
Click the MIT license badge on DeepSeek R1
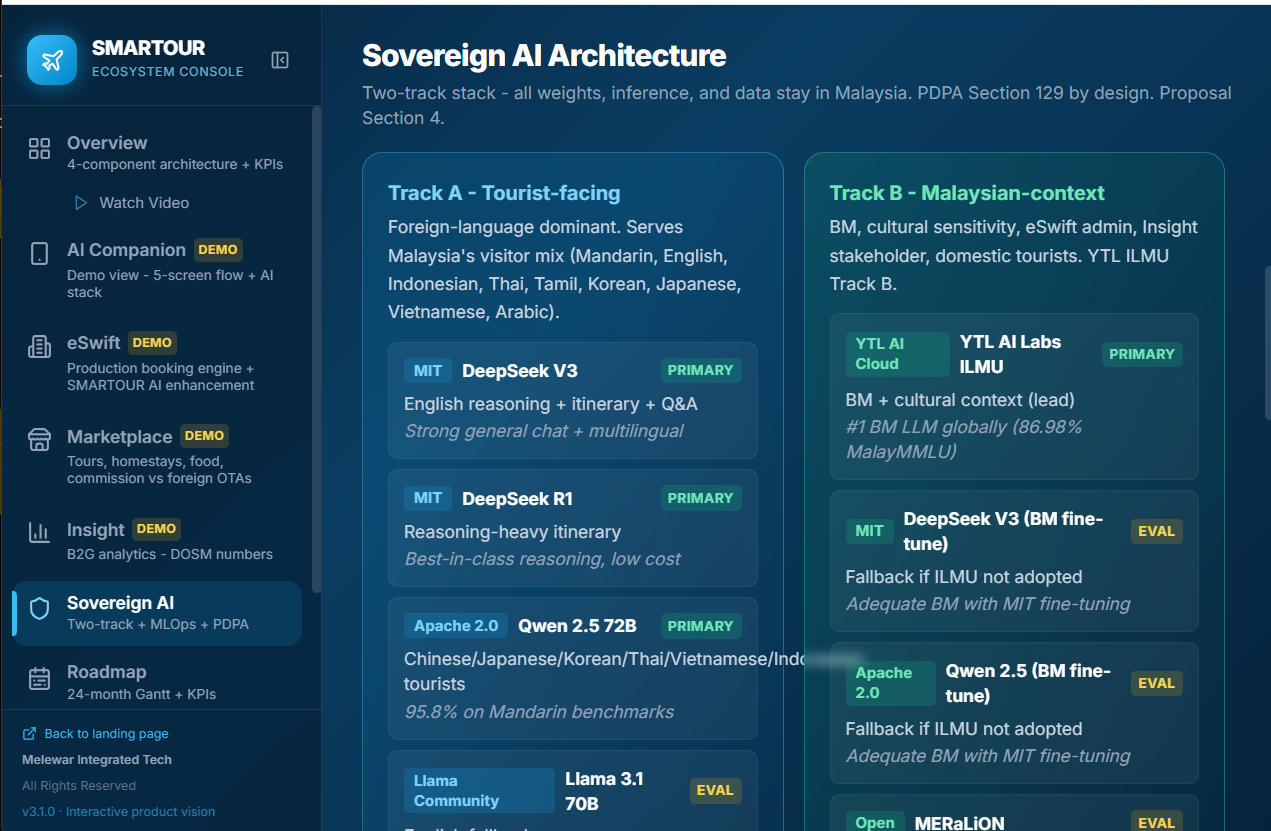point(428,498)
